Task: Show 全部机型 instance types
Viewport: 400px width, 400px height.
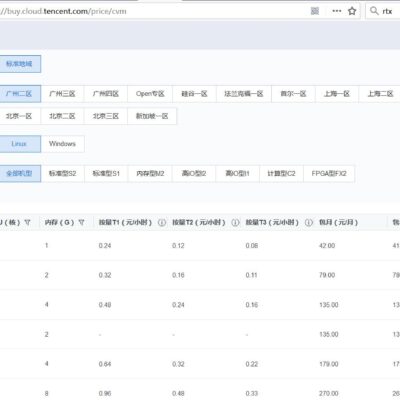Action: click(19, 173)
